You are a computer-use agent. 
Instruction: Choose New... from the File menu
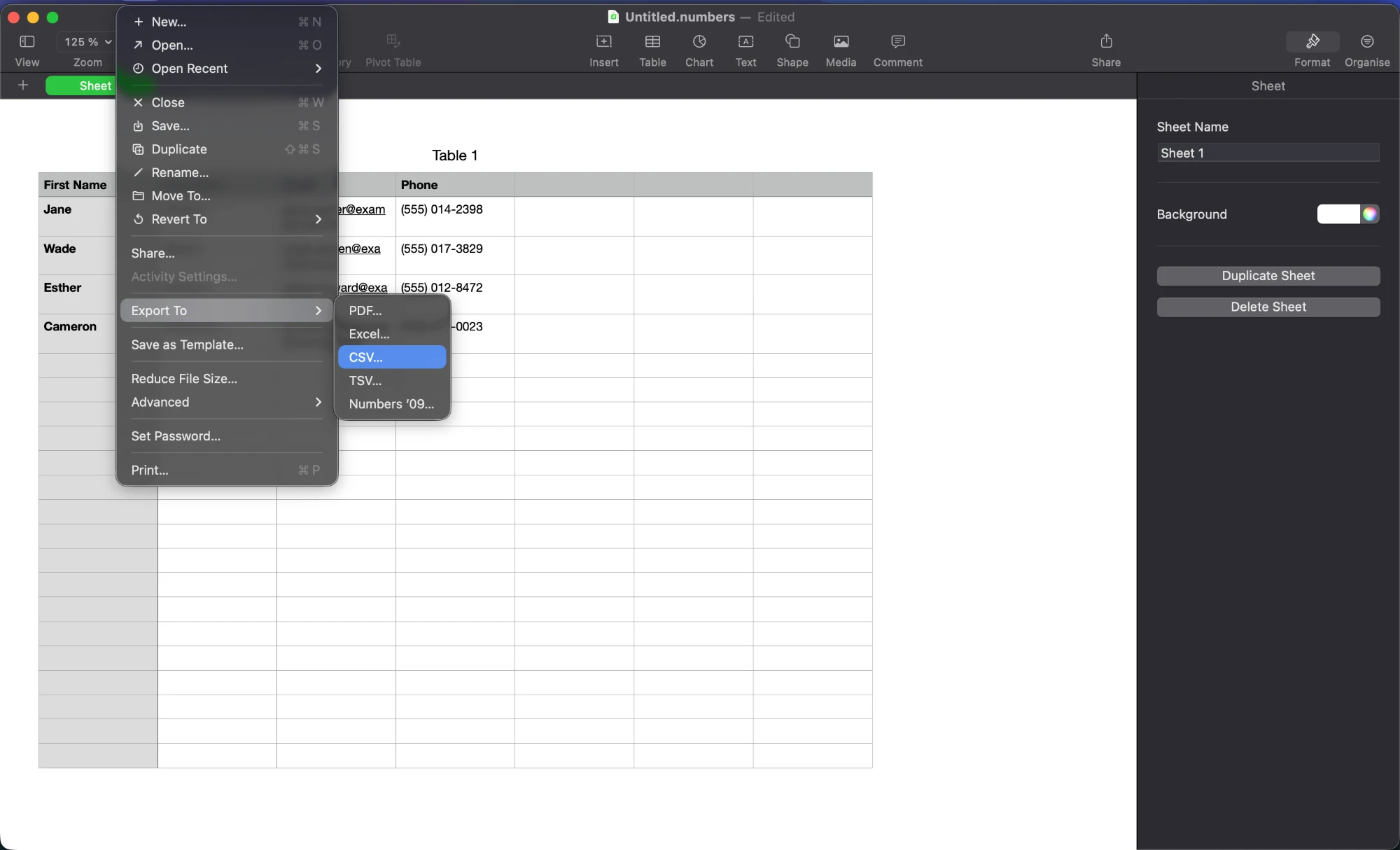[227, 22]
